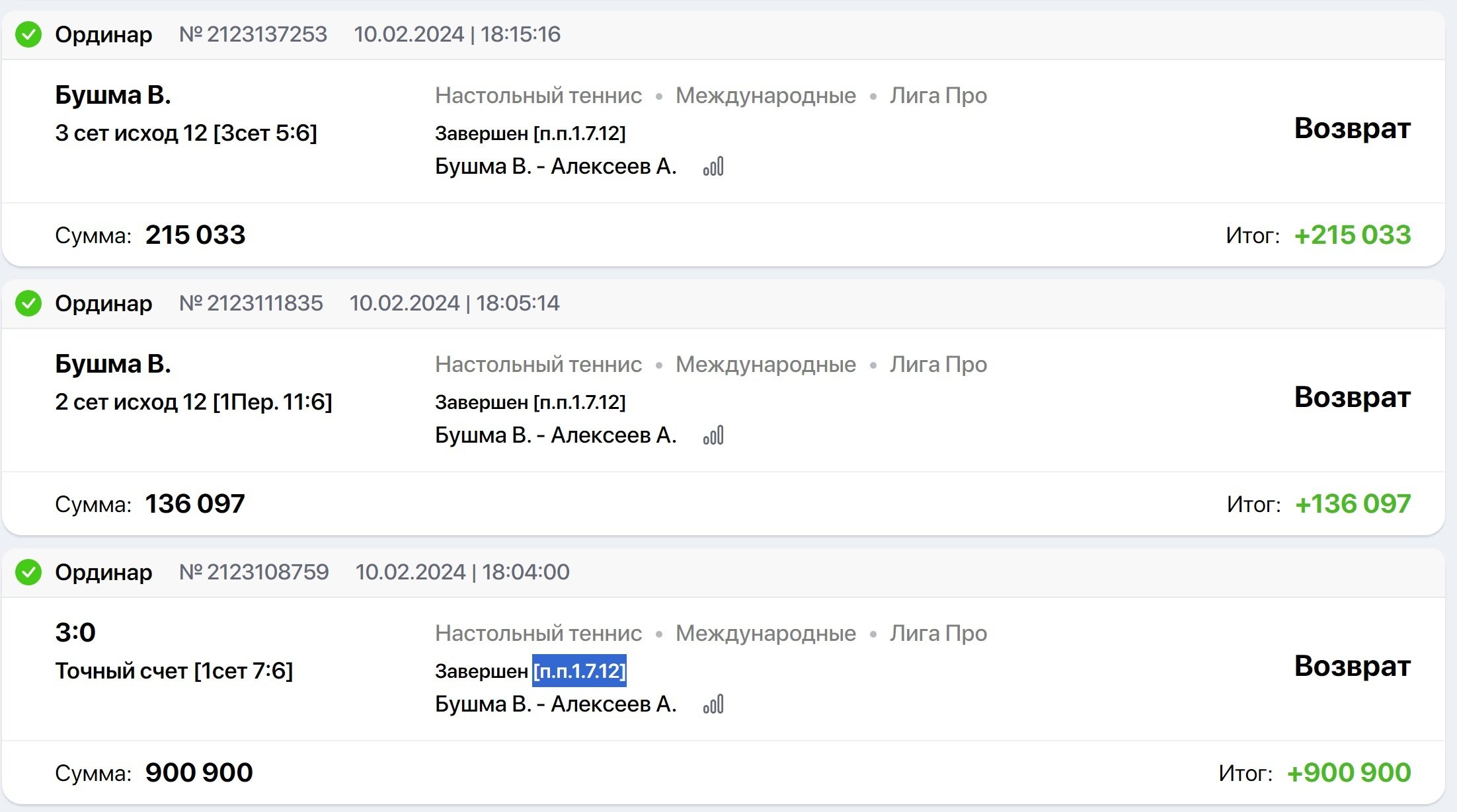This screenshot has width=1457, height=812.
Task: Click bet number № 2123111835
Action: click(x=251, y=303)
